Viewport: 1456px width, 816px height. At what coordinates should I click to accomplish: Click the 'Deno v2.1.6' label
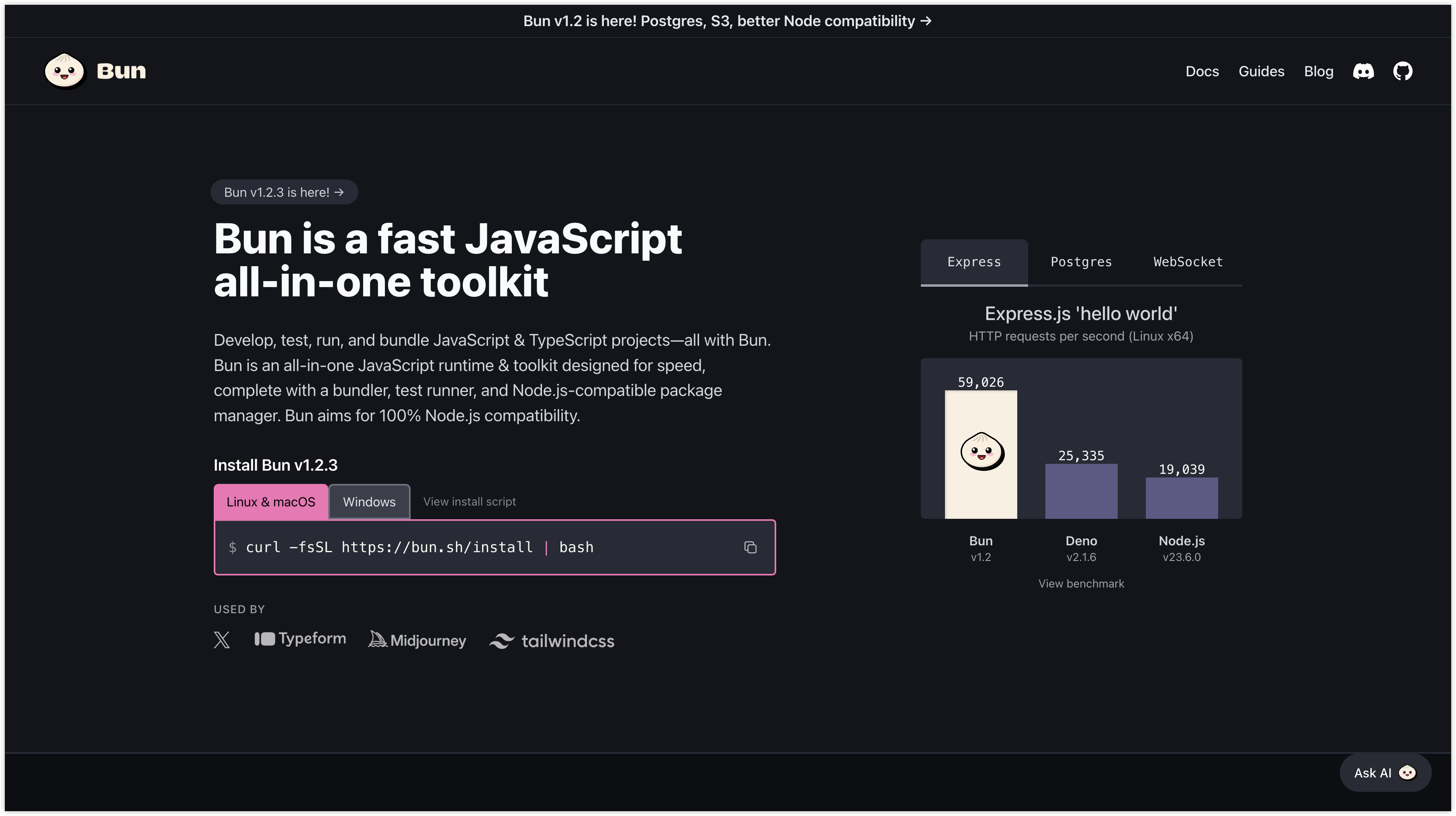pyautogui.click(x=1081, y=549)
